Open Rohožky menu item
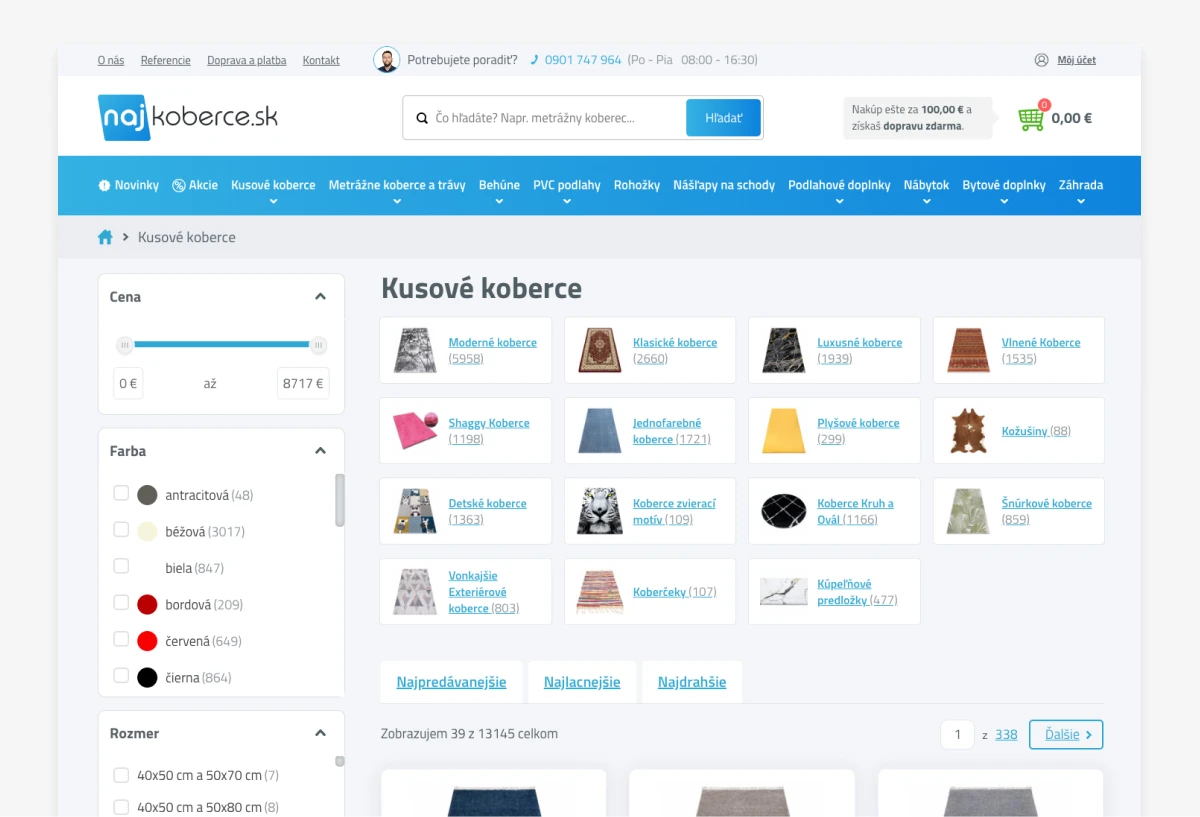The image size is (1200, 817). 637,185
